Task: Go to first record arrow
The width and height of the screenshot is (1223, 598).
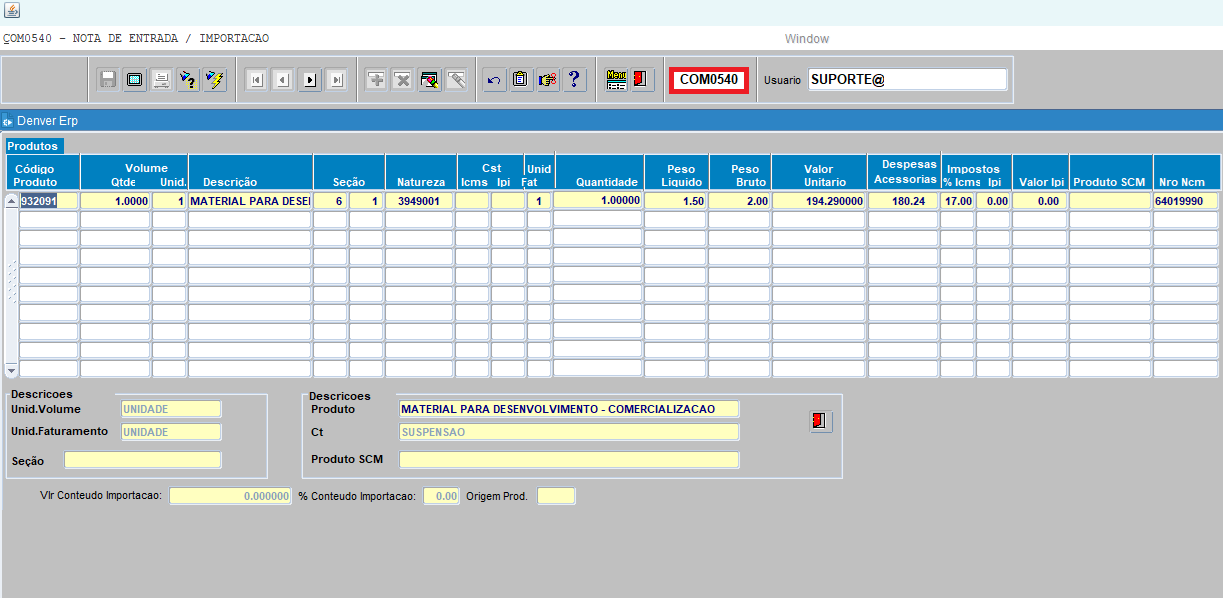Action: (x=256, y=80)
